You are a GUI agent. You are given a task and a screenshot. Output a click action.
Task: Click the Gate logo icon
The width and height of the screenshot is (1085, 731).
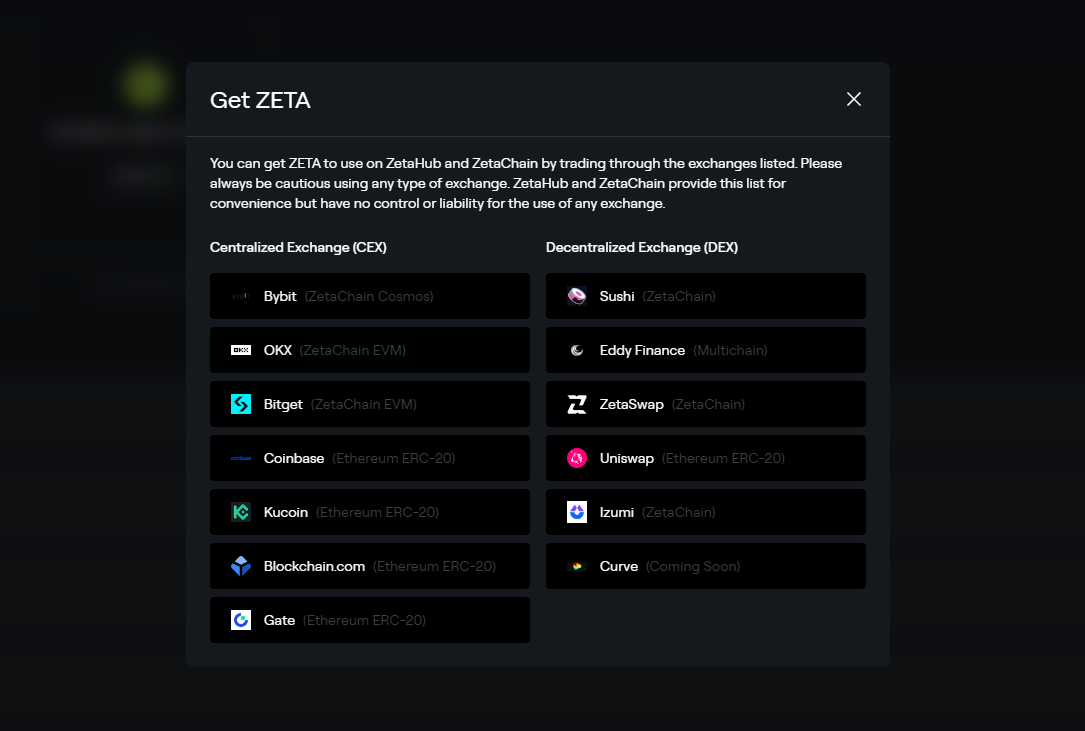point(241,620)
